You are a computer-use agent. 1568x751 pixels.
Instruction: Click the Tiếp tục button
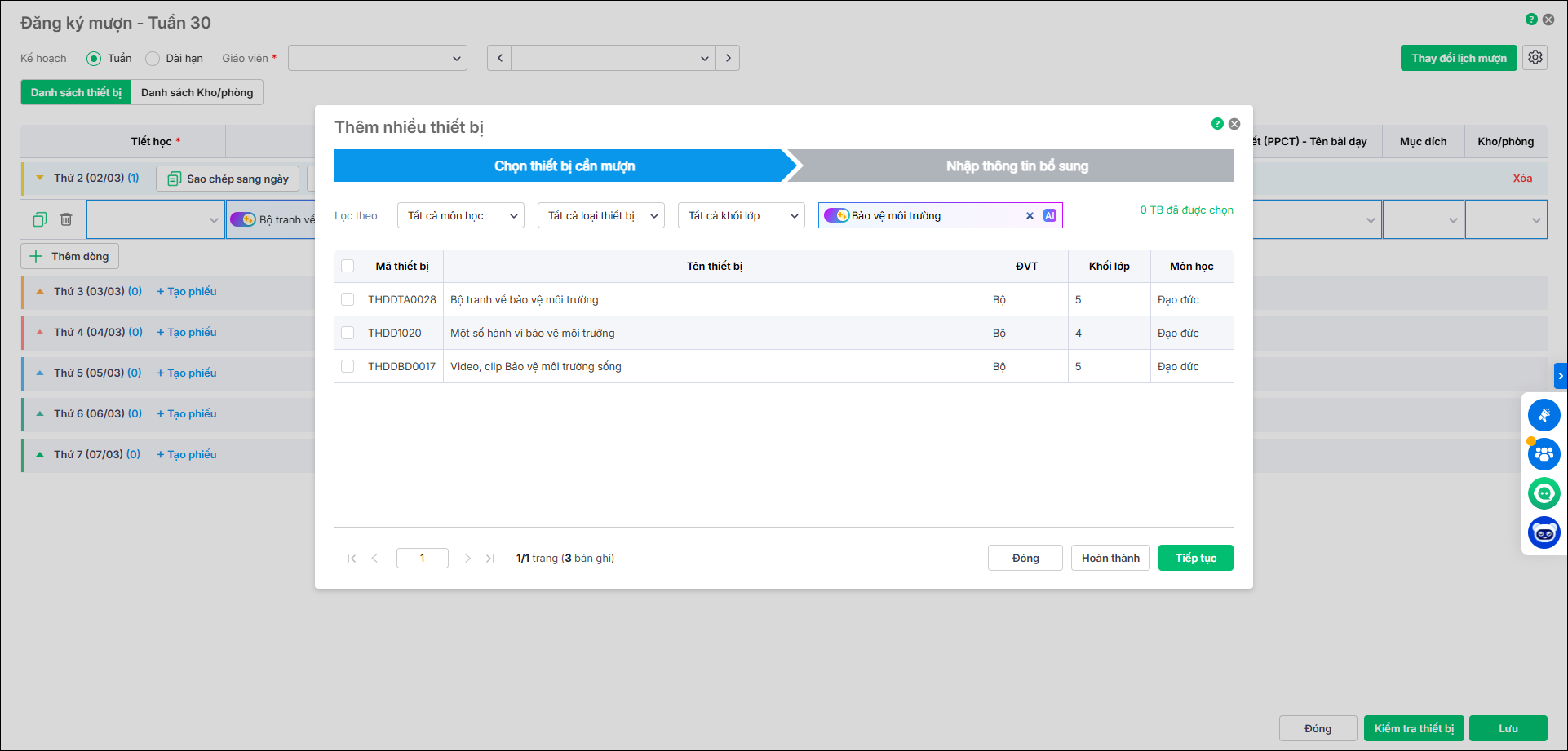(1195, 558)
